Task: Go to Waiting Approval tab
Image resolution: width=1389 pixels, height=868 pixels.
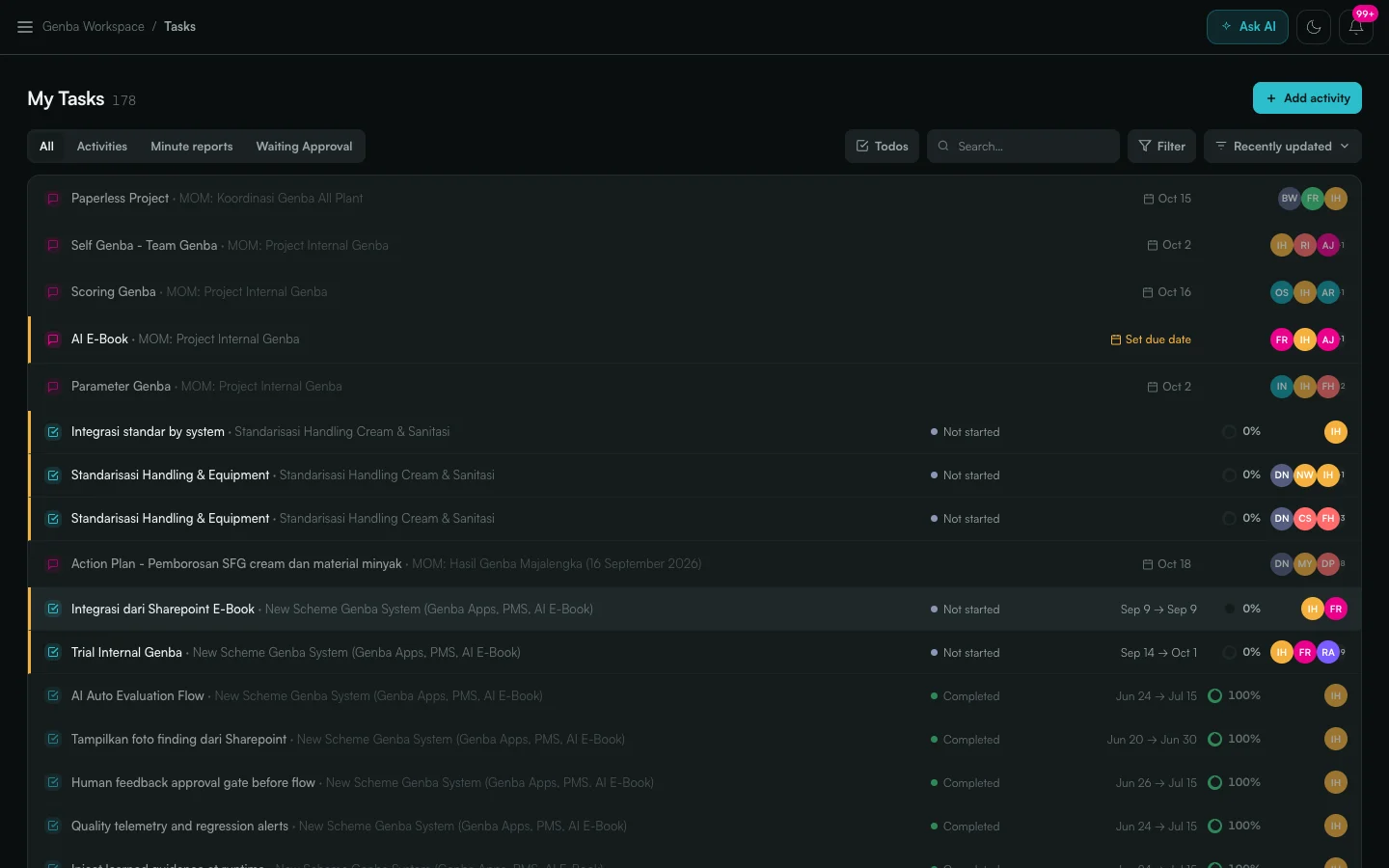Action: click(x=304, y=147)
